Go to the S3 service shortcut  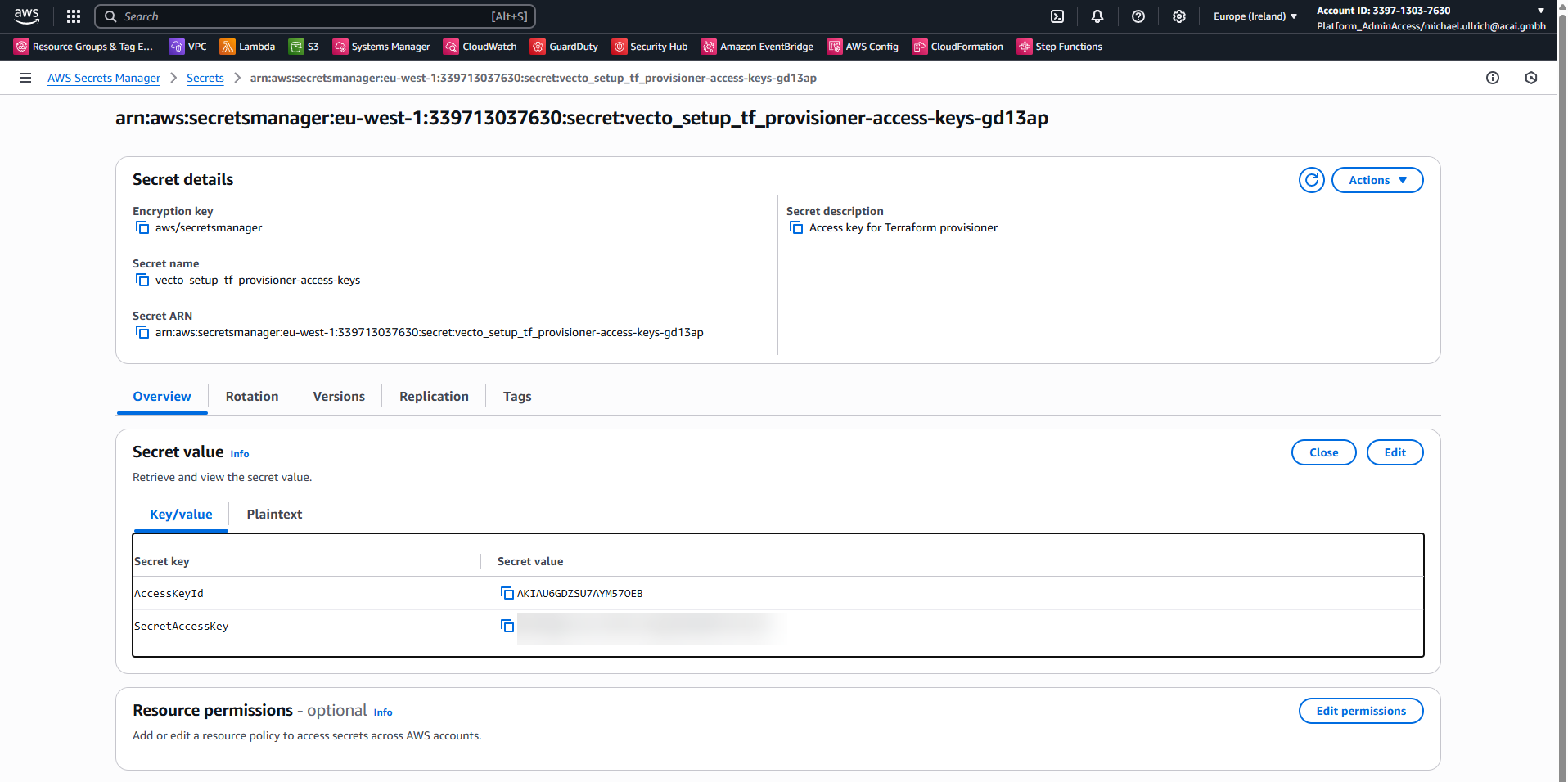304,47
